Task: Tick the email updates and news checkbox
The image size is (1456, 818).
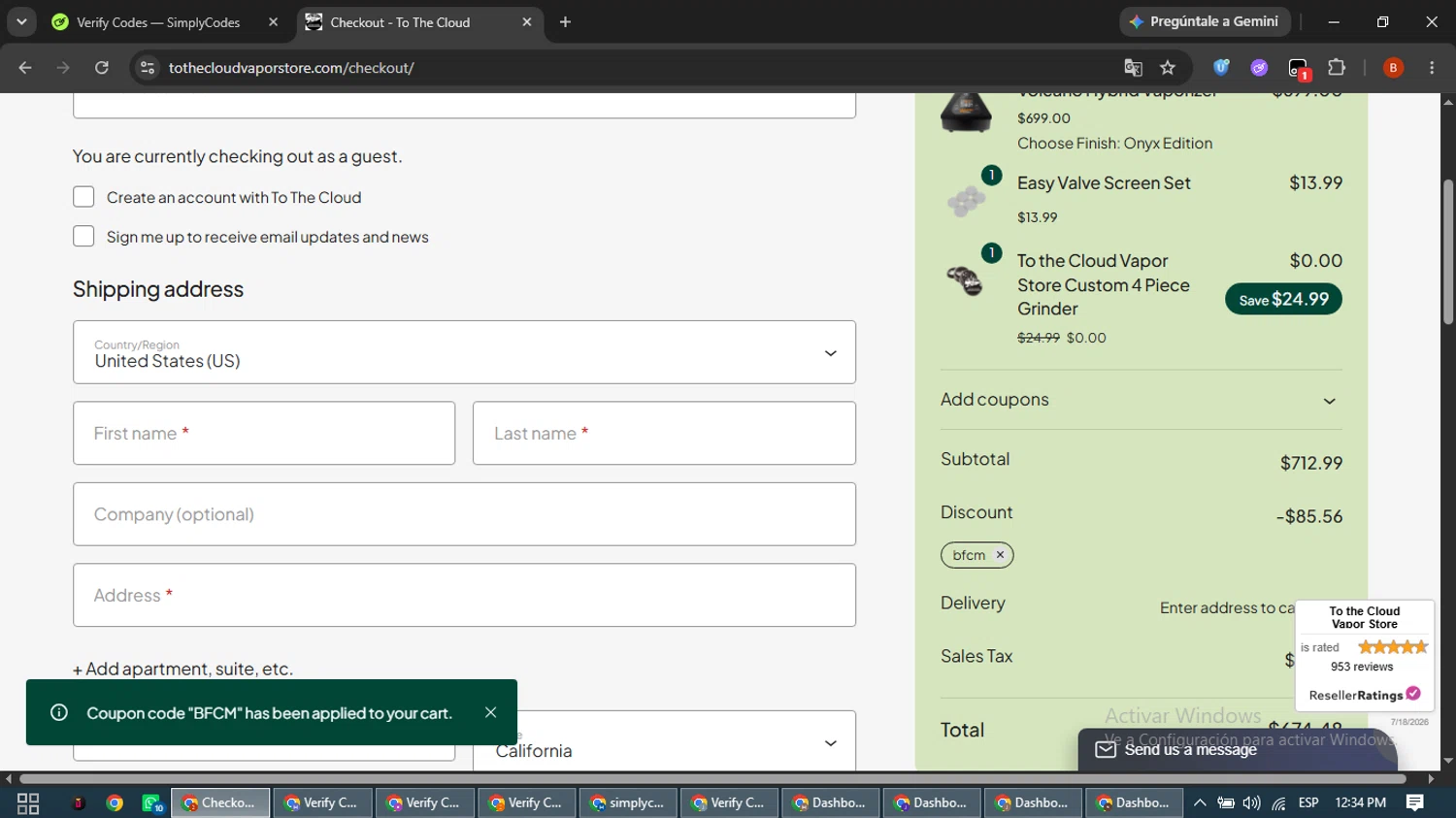Action: 83,237
